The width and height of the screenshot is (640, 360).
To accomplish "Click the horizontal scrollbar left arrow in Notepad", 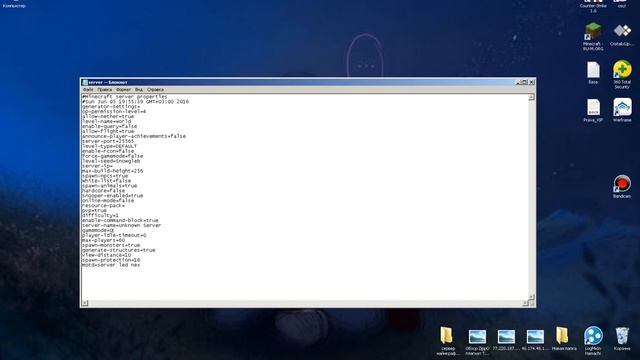I will pyautogui.click(x=85, y=303).
